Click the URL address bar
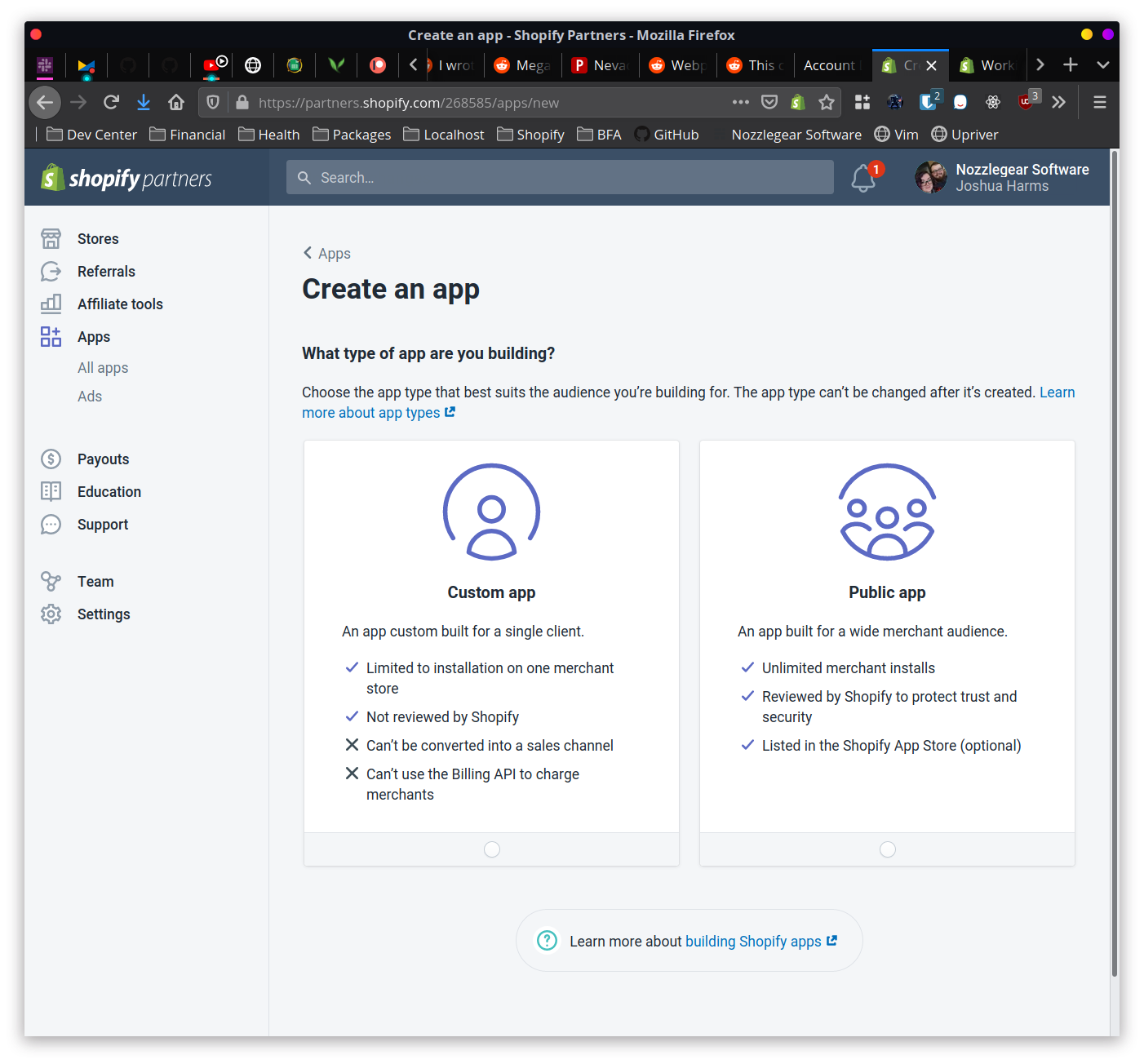The width and height of the screenshot is (1144, 1064). (x=490, y=102)
